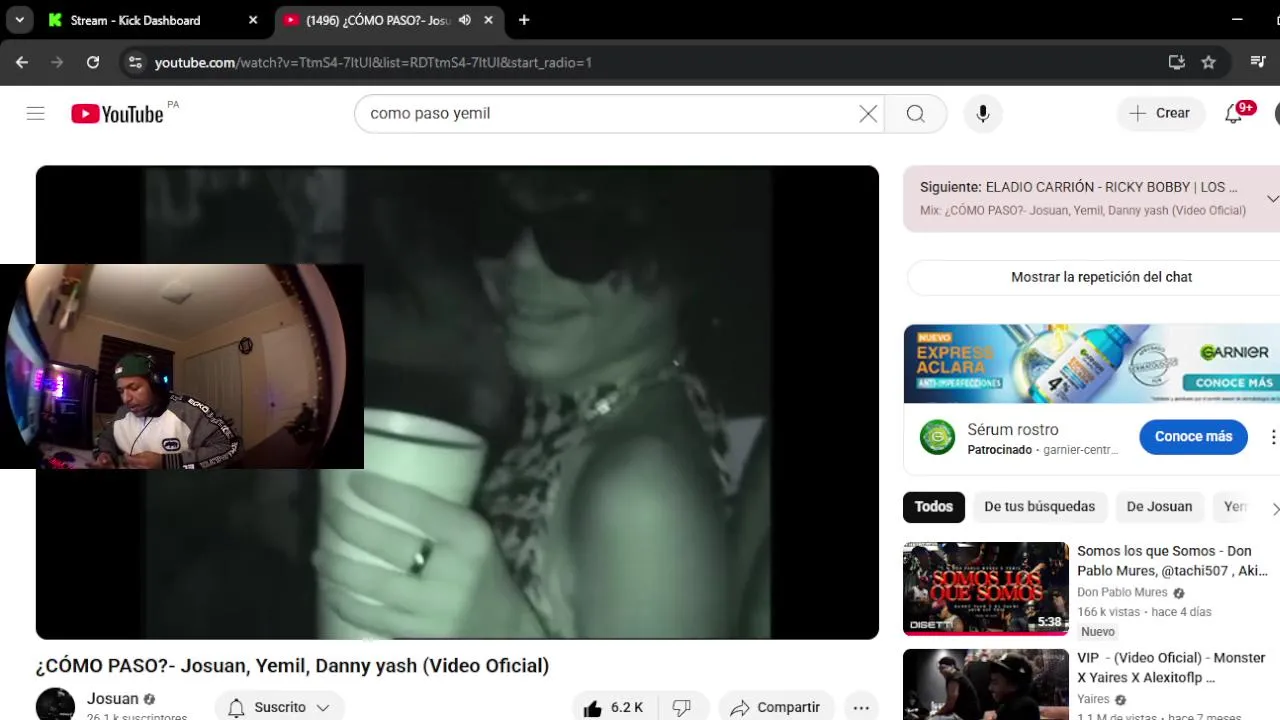Open the Crear button
The image size is (1280, 720).
pyautogui.click(x=1160, y=113)
